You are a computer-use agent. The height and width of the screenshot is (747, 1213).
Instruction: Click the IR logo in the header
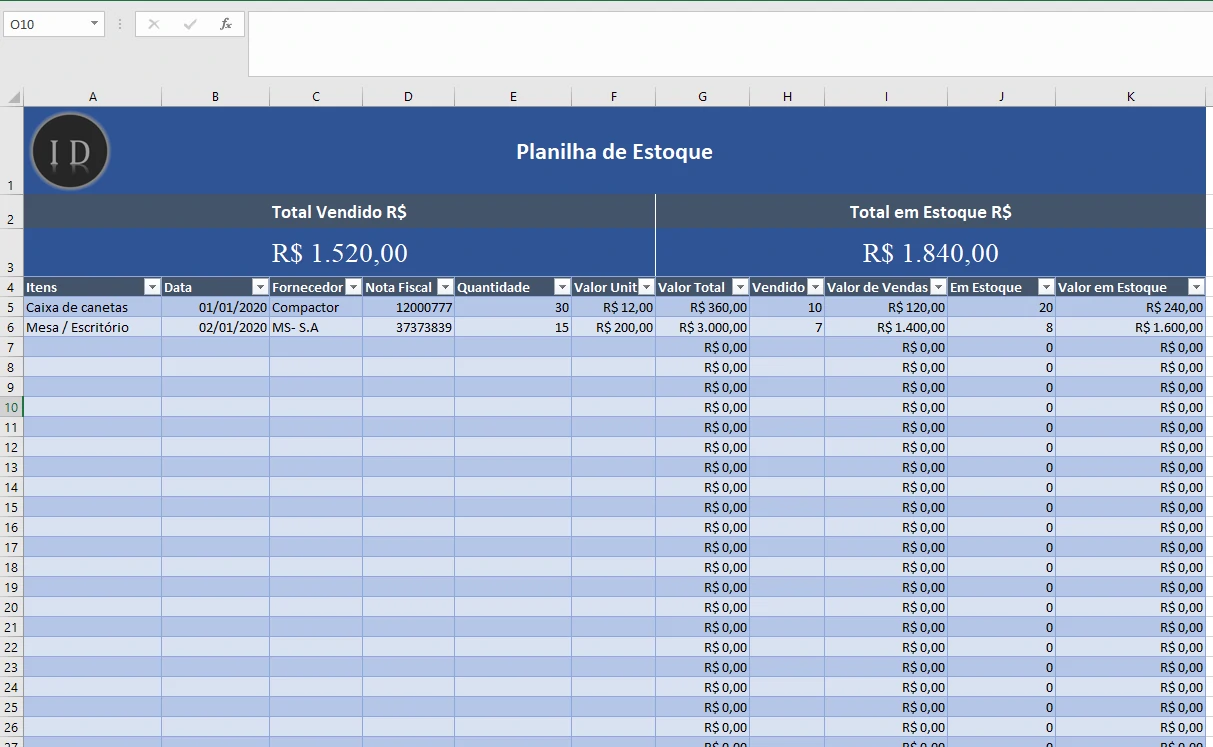tap(69, 151)
